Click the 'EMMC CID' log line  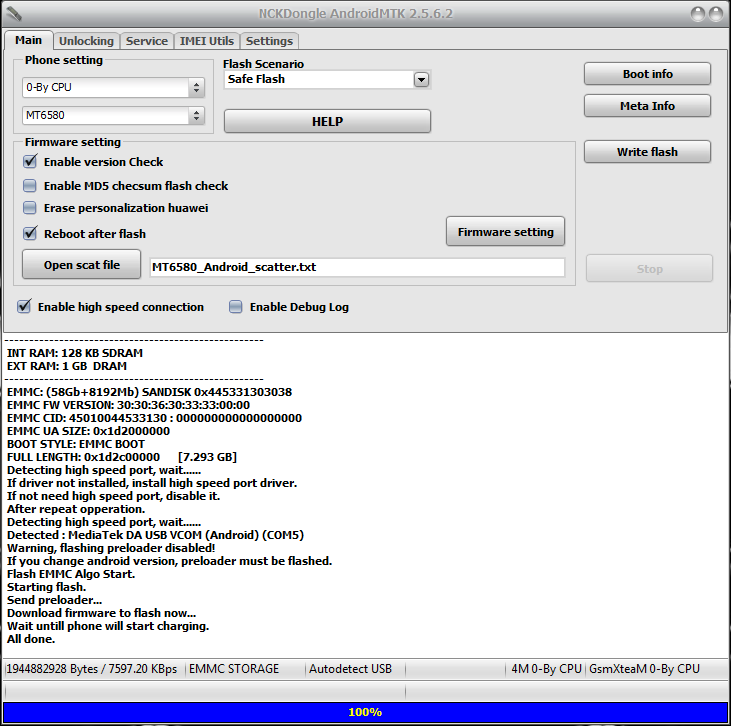(x=154, y=418)
